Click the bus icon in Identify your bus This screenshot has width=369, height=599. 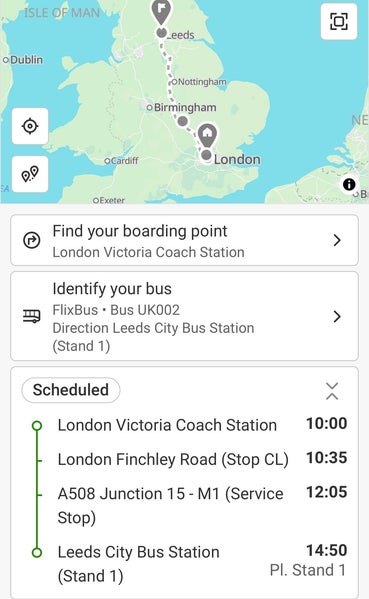pyautogui.click(x=32, y=316)
